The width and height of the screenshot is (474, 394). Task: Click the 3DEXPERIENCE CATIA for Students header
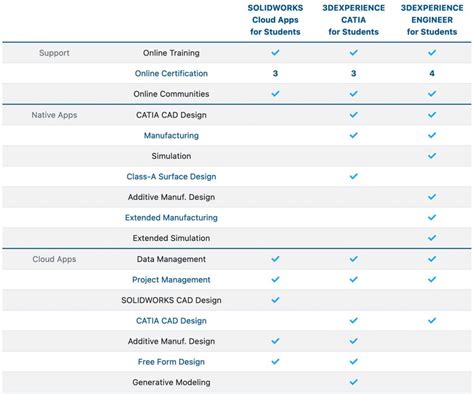point(354,20)
